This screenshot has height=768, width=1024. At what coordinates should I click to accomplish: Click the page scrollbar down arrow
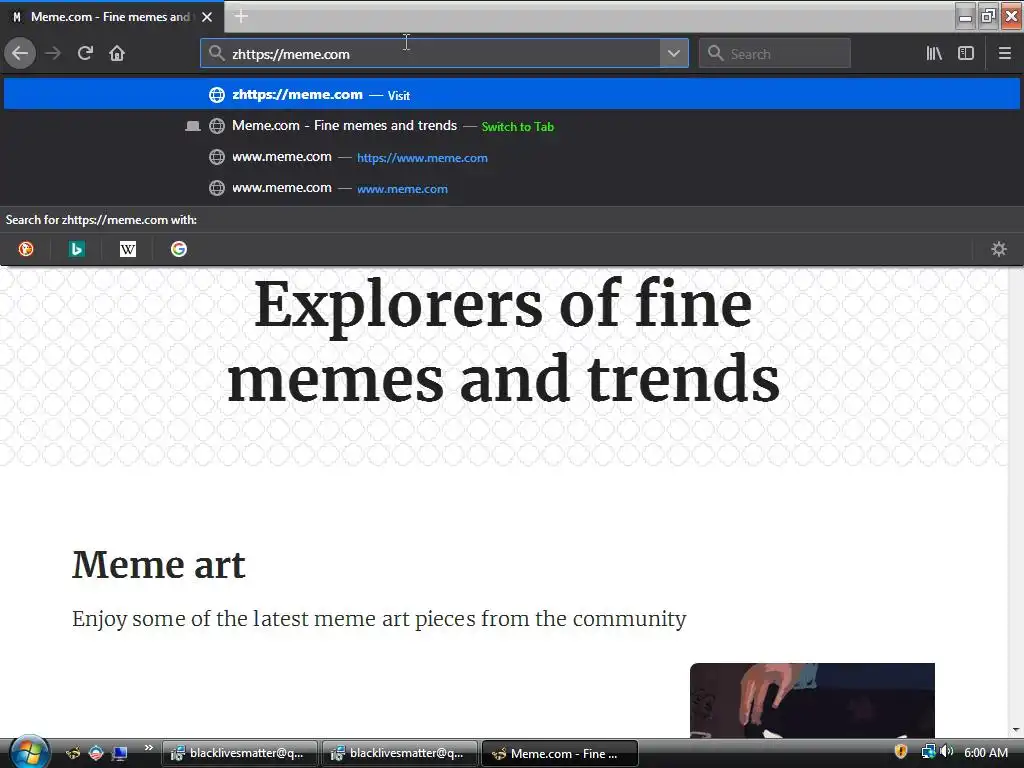pyautogui.click(x=1016, y=730)
